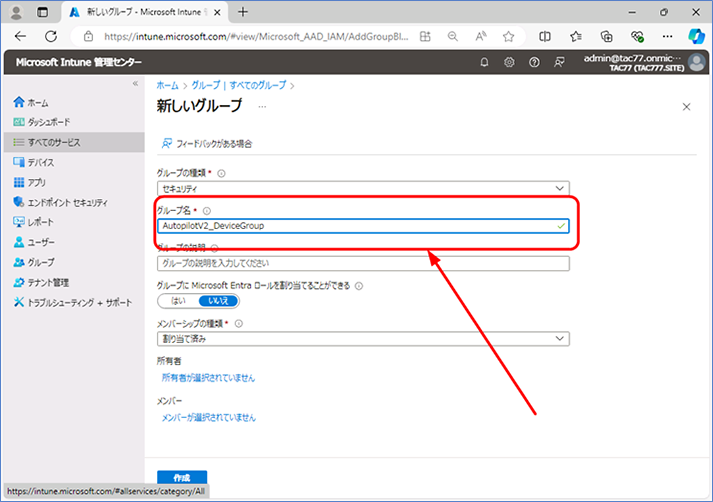
Task: Show info for メンバーシップの種類
Action: 239,324
